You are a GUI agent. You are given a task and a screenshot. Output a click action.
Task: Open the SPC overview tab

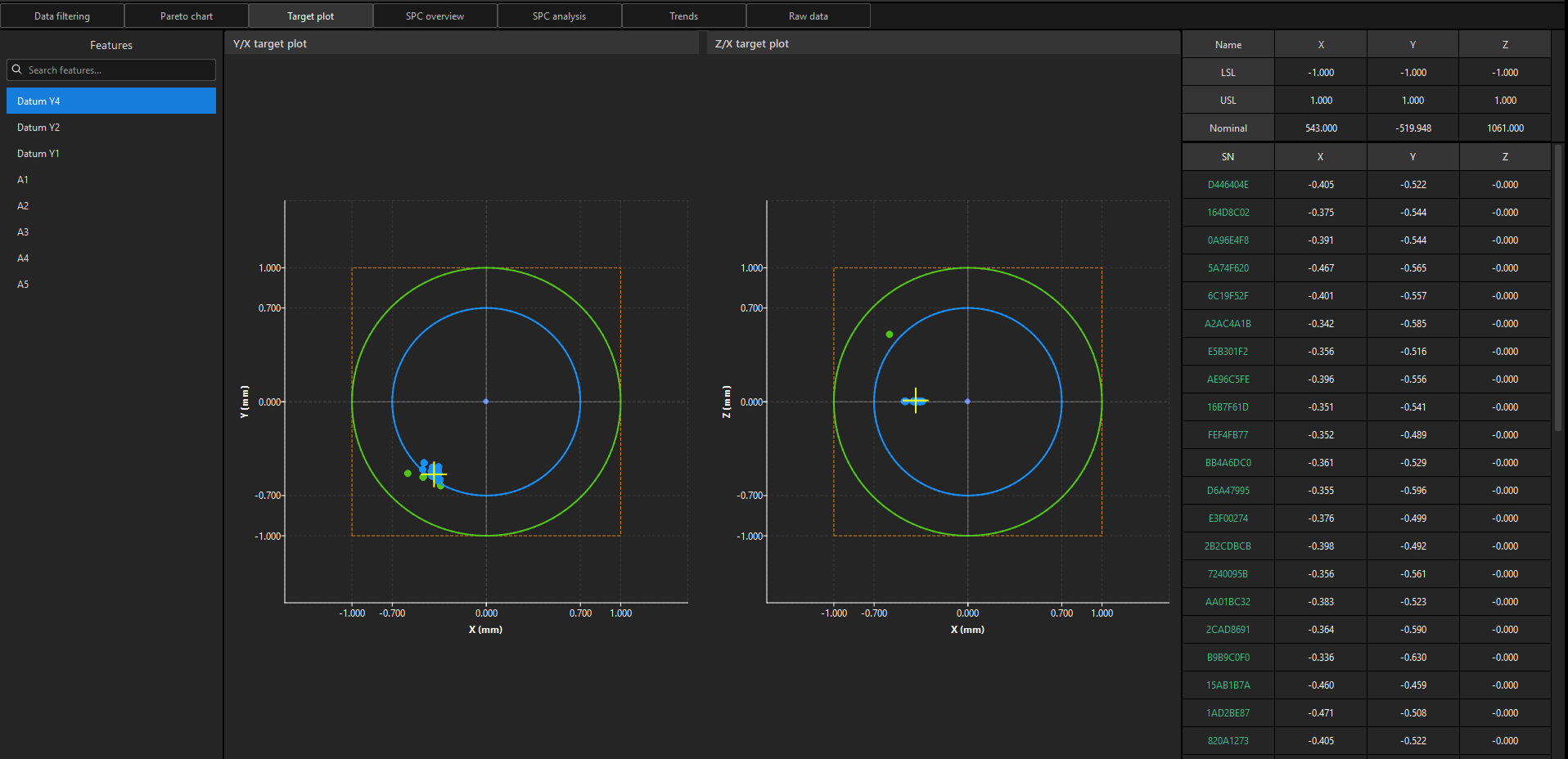pos(435,16)
